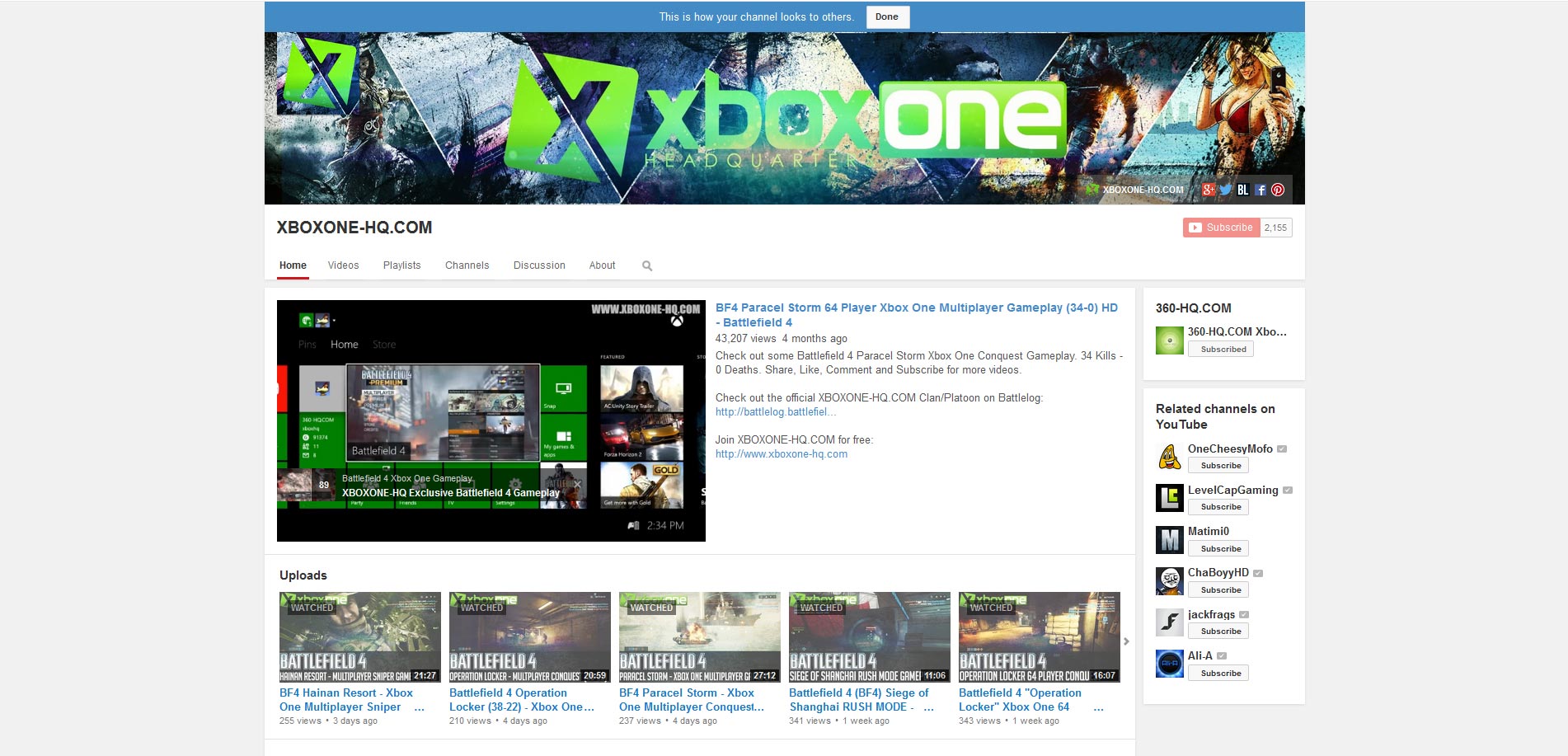The height and width of the screenshot is (756, 1568).
Task: Subscribe to jackfrags
Action: (1218, 632)
